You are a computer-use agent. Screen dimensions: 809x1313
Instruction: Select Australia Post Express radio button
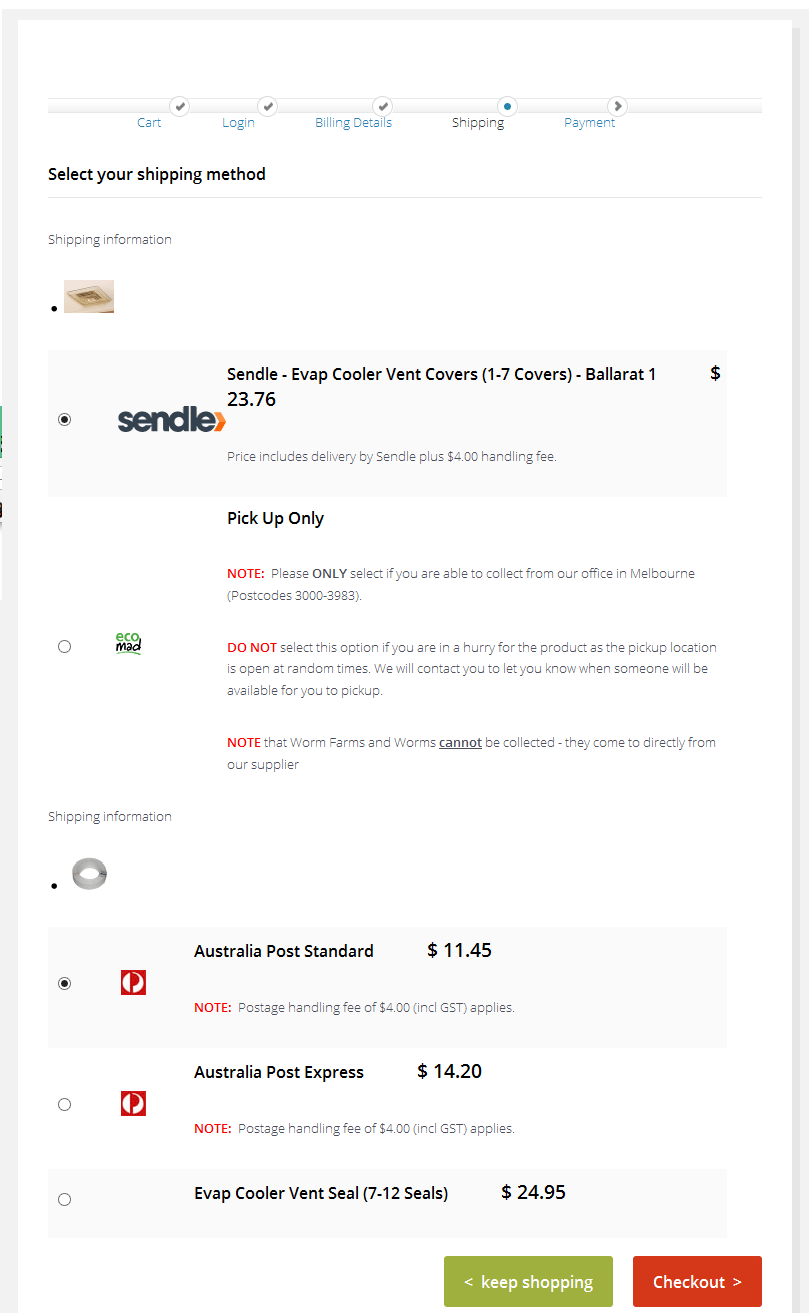(65, 1105)
